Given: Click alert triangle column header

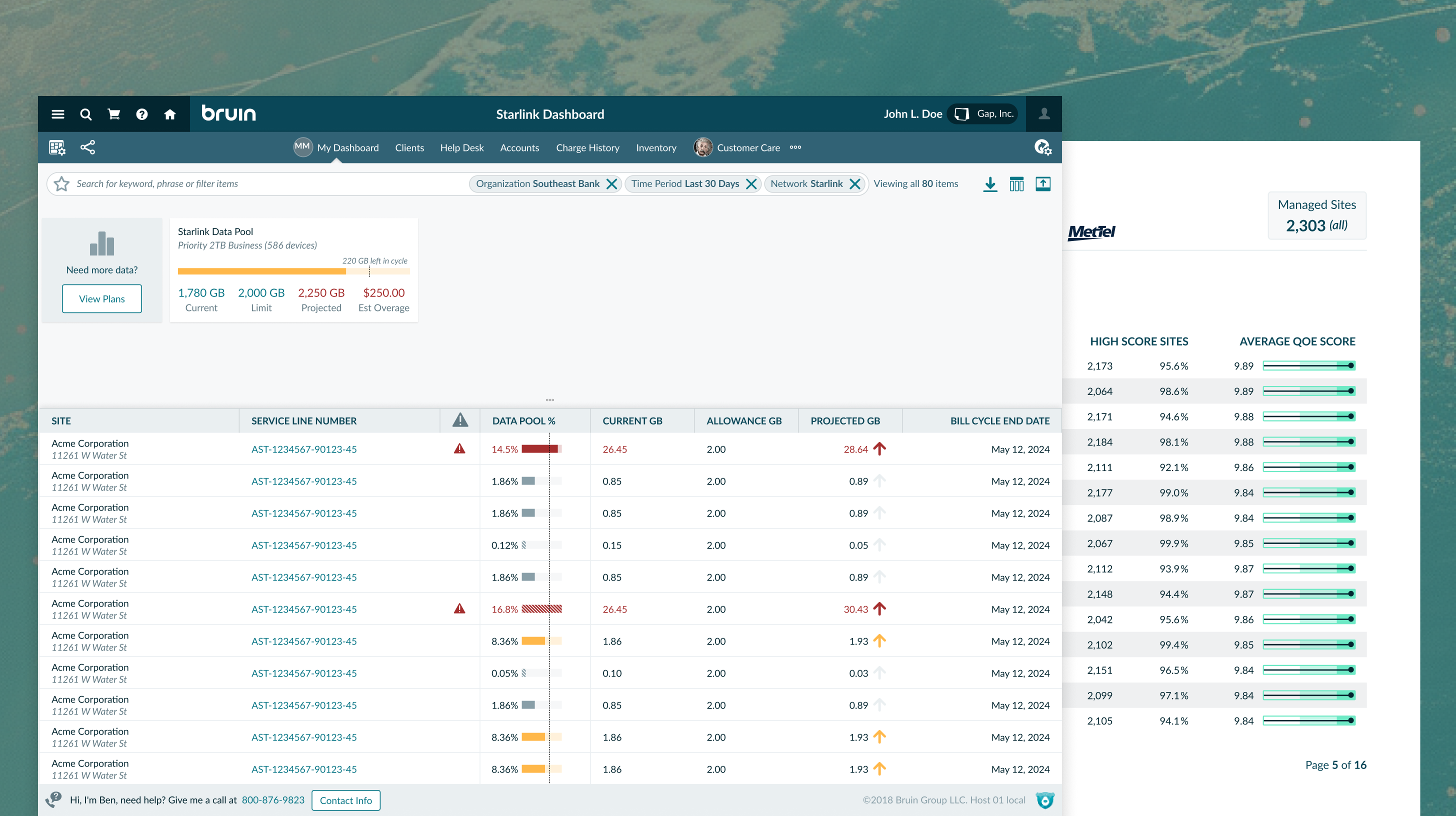Looking at the screenshot, I should pyautogui.click(x=460, y=420).
